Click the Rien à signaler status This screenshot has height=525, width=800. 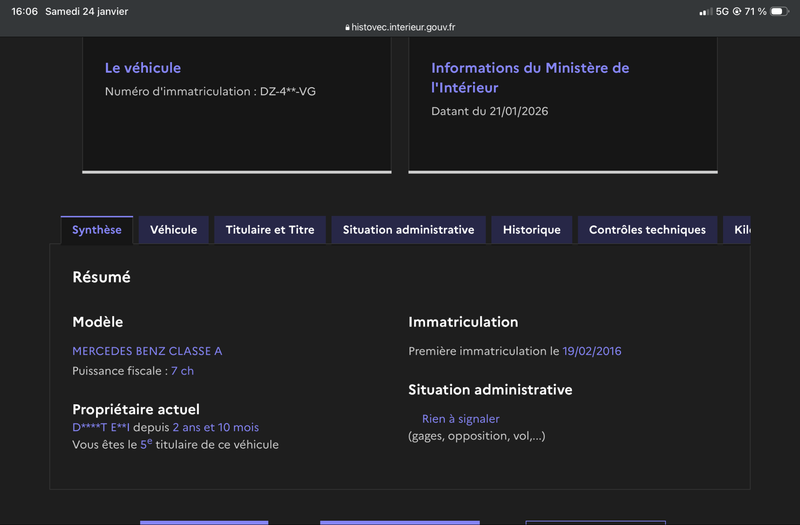tap(460, 419)
